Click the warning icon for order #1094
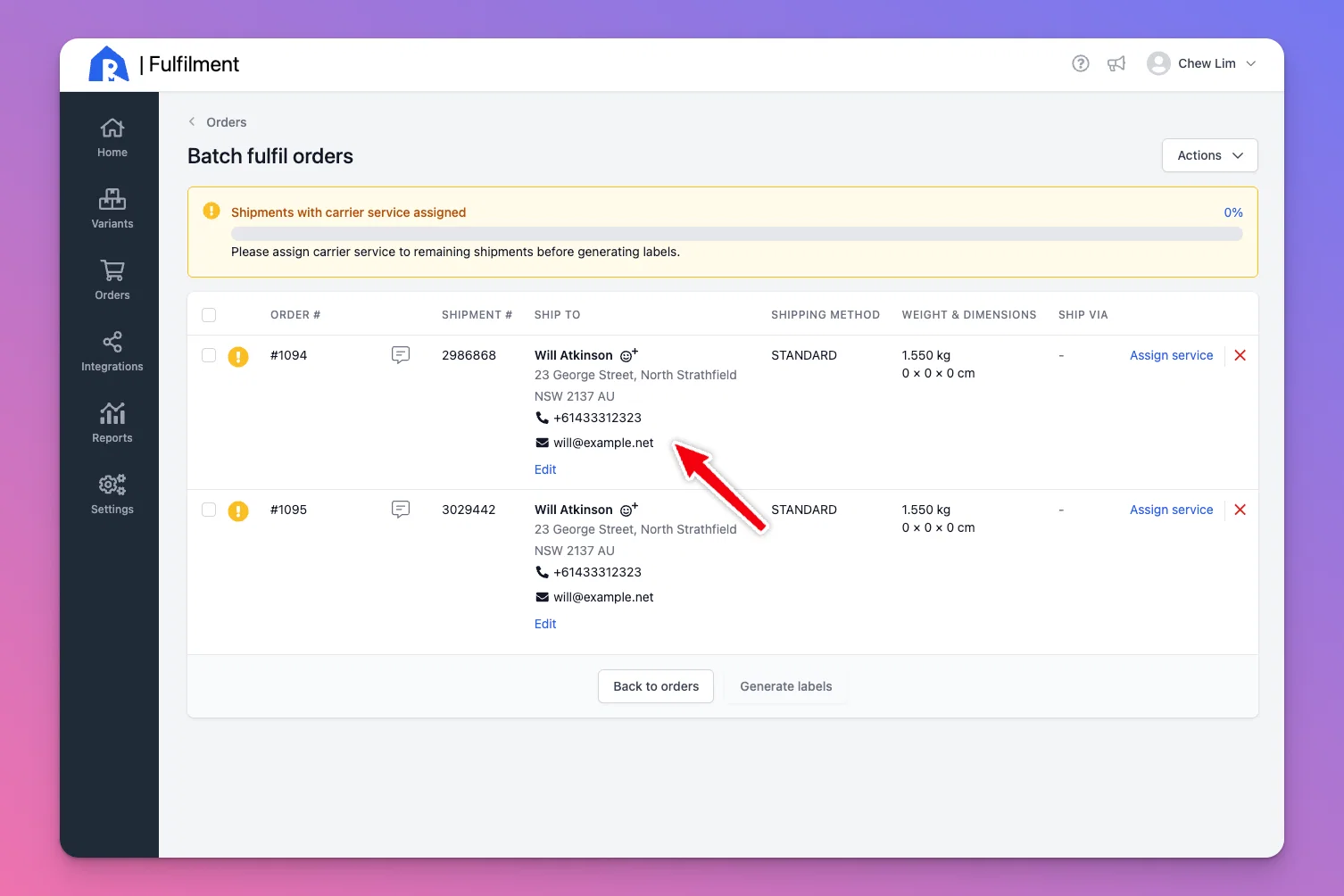1344x896 pixels. coord(238,357)
